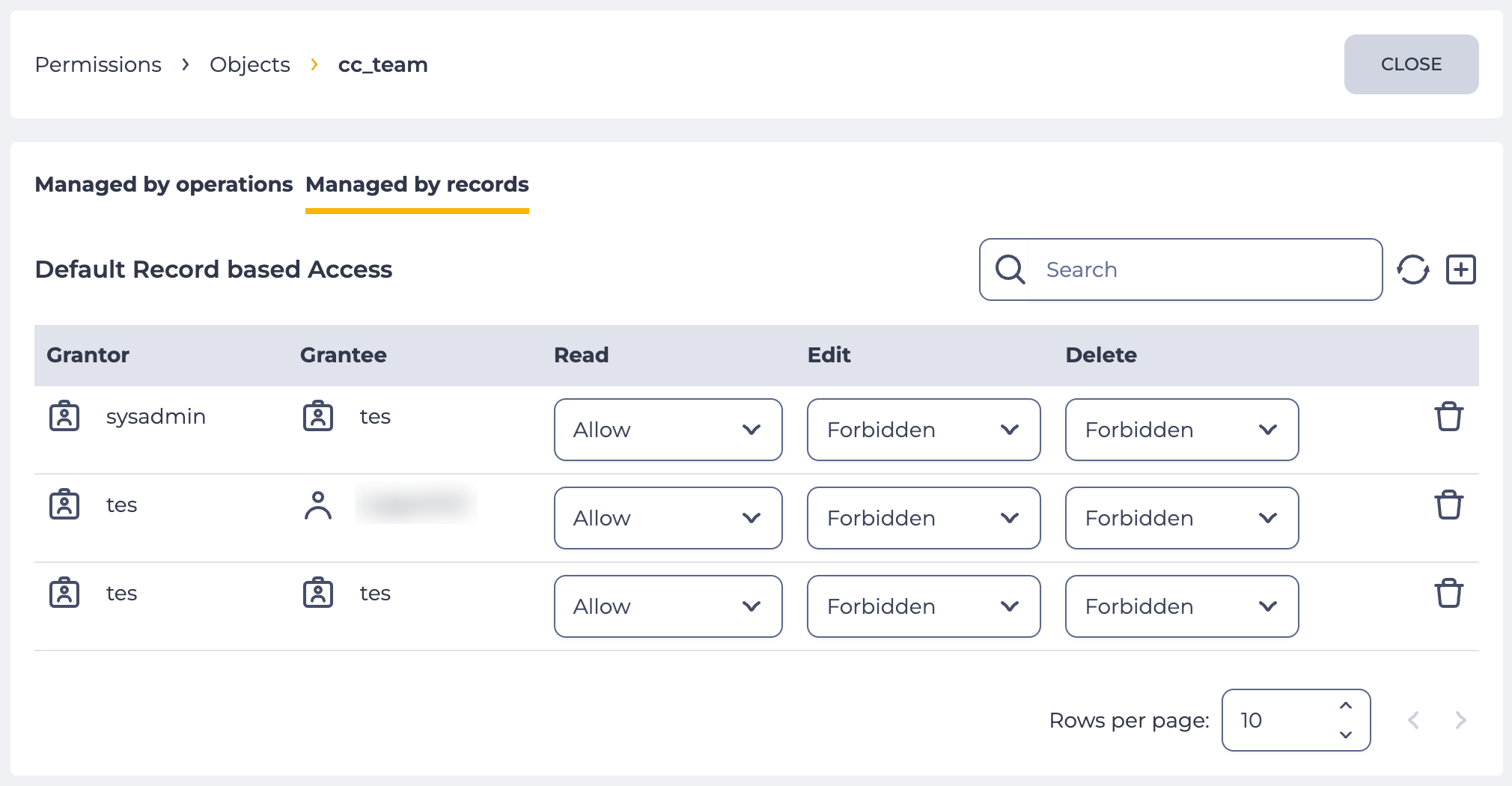Delete the tes to tes row

coord(1449,594)
